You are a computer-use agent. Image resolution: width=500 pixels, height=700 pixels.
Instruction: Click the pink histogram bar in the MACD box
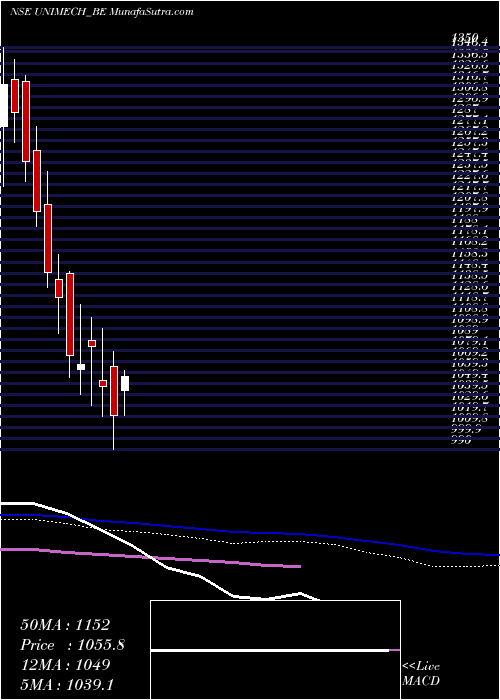point(395,650)
